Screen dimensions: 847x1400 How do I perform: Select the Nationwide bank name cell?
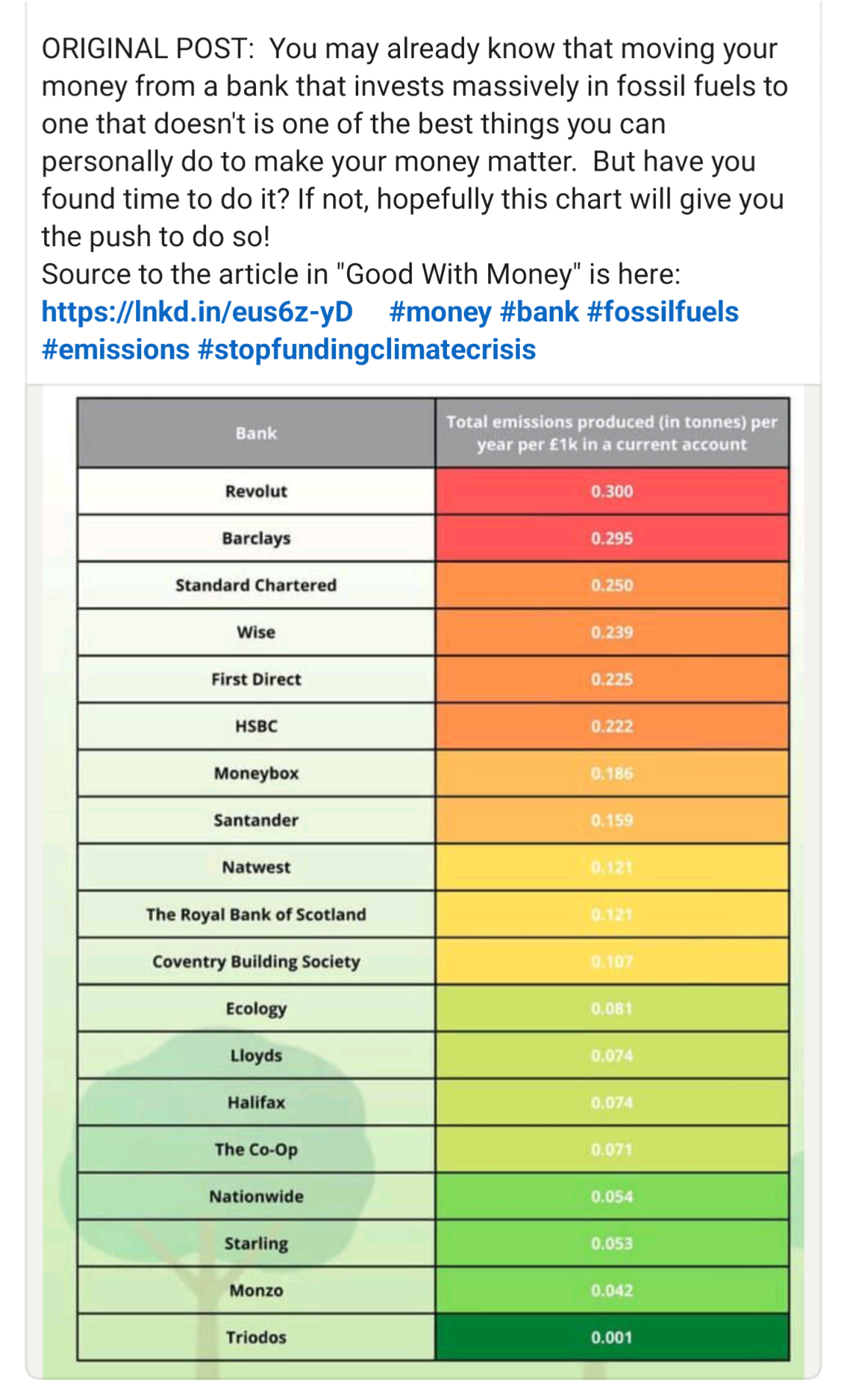click(256, 1196)
